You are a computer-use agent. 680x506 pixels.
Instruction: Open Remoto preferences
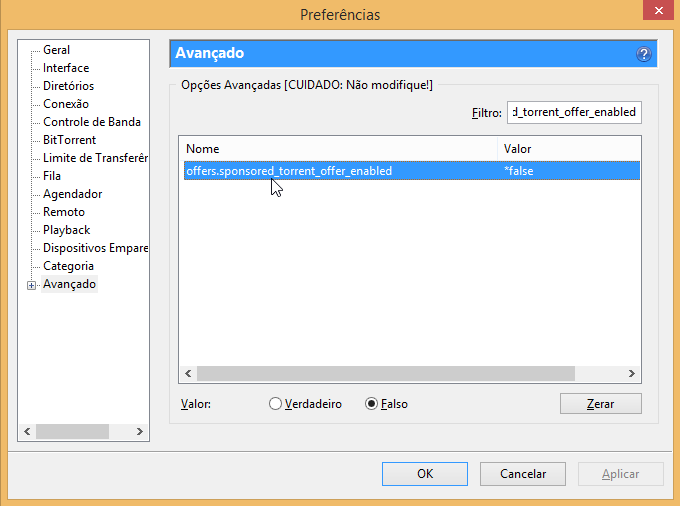click(64, 212)
